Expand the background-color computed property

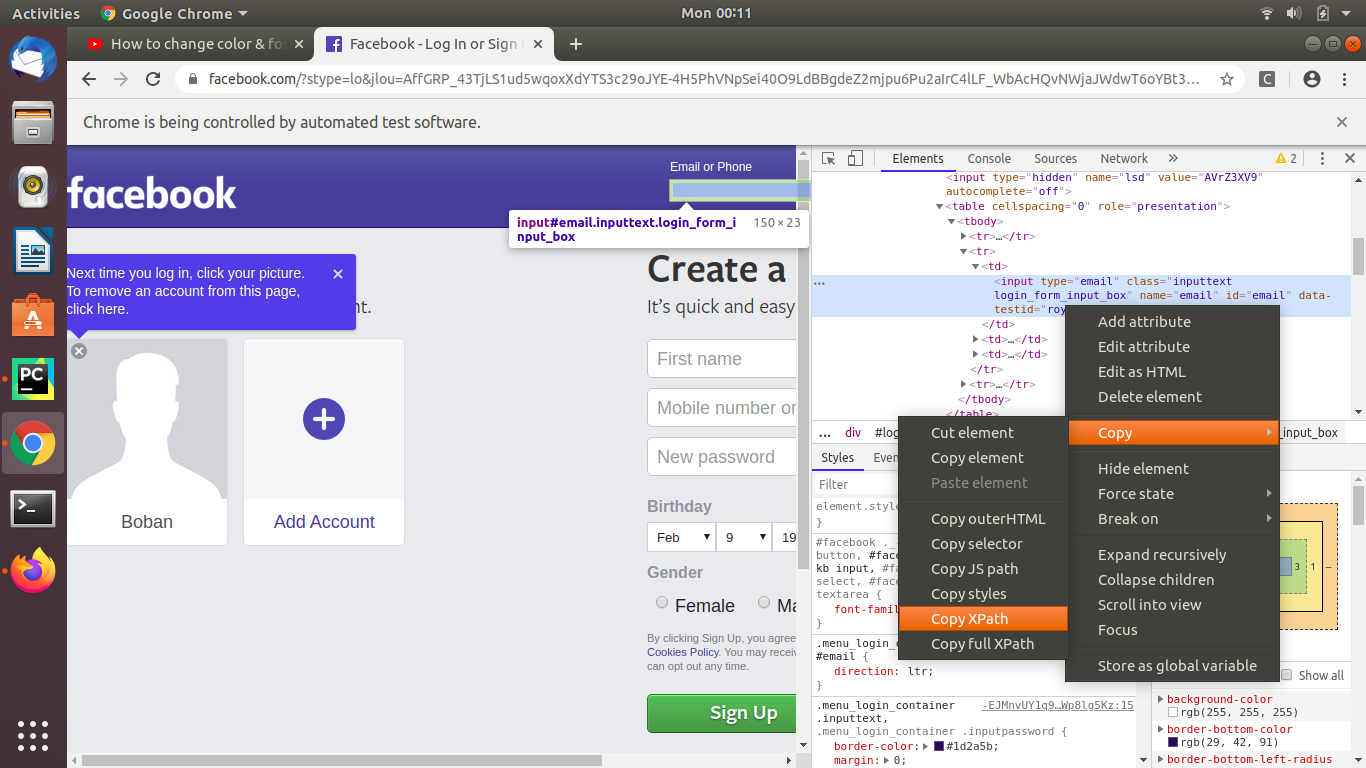[x=1161, y=700]
